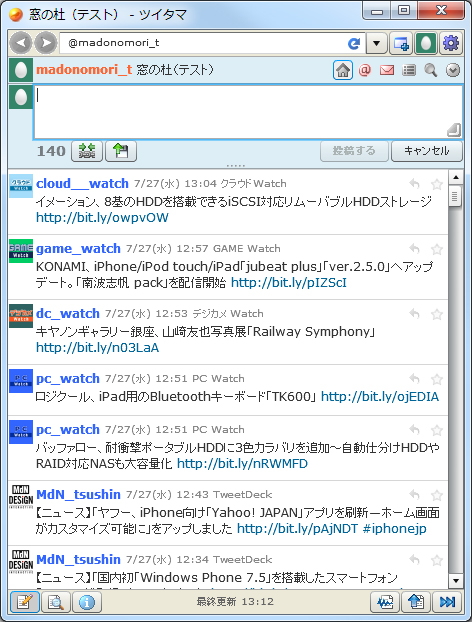
Task: Favorite the MdN_tsushin 12:43 tweet
Action: [x=437, y=495]
